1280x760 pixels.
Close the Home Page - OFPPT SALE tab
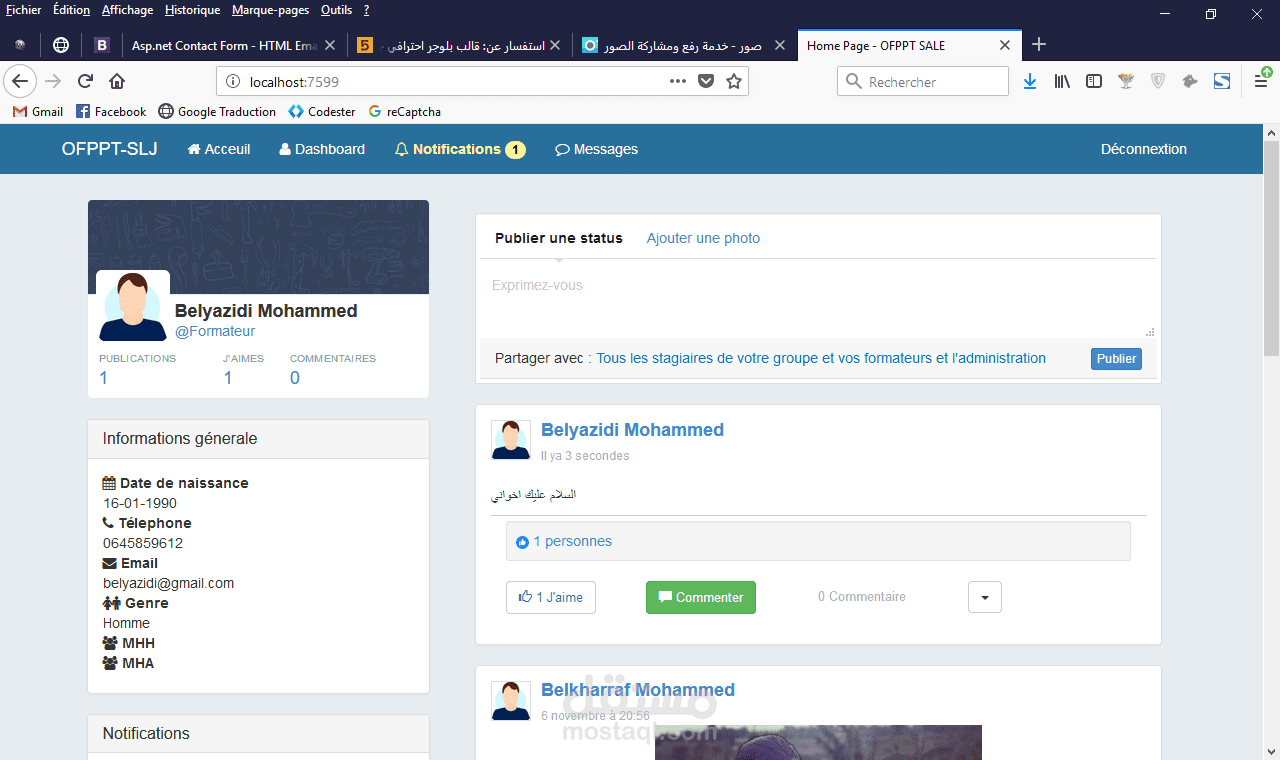coord(1006,45)
